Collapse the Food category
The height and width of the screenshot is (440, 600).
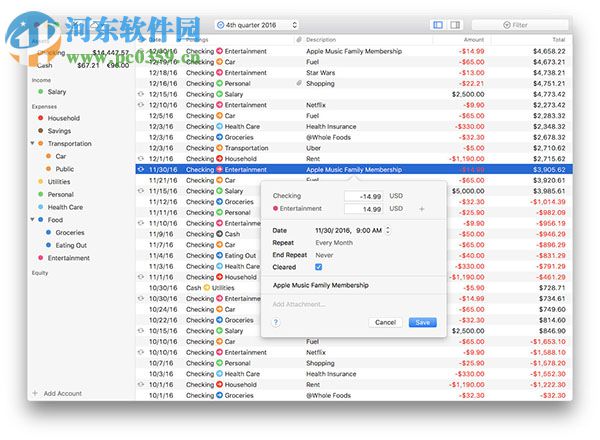pos(33,220)
